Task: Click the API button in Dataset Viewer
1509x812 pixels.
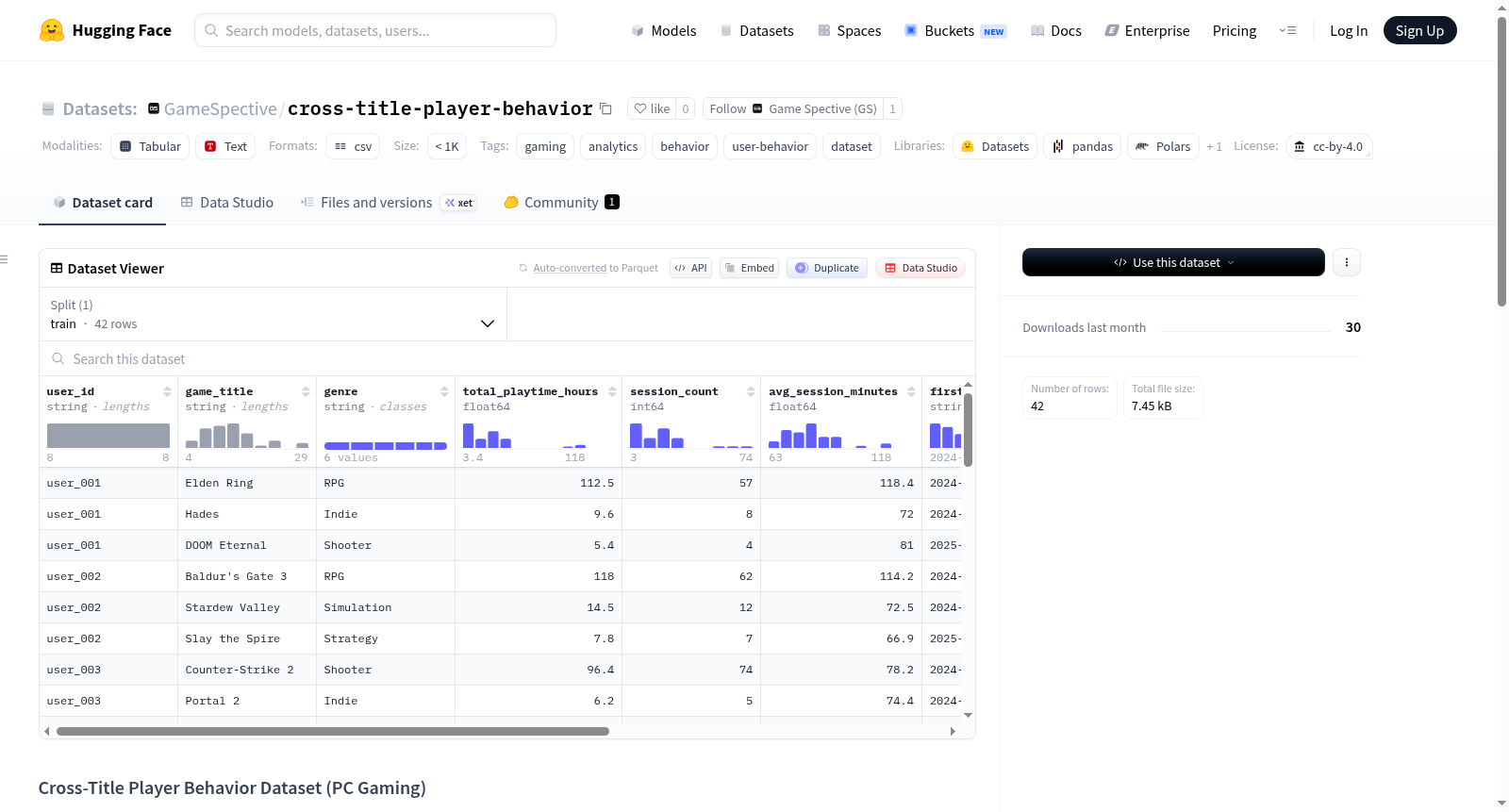Action: [x=690, y=268]
